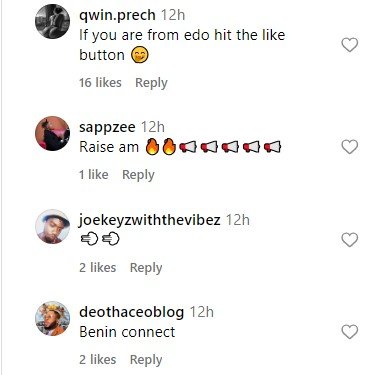
Task: Open sappzee username profile link
Action: [107, 127]
